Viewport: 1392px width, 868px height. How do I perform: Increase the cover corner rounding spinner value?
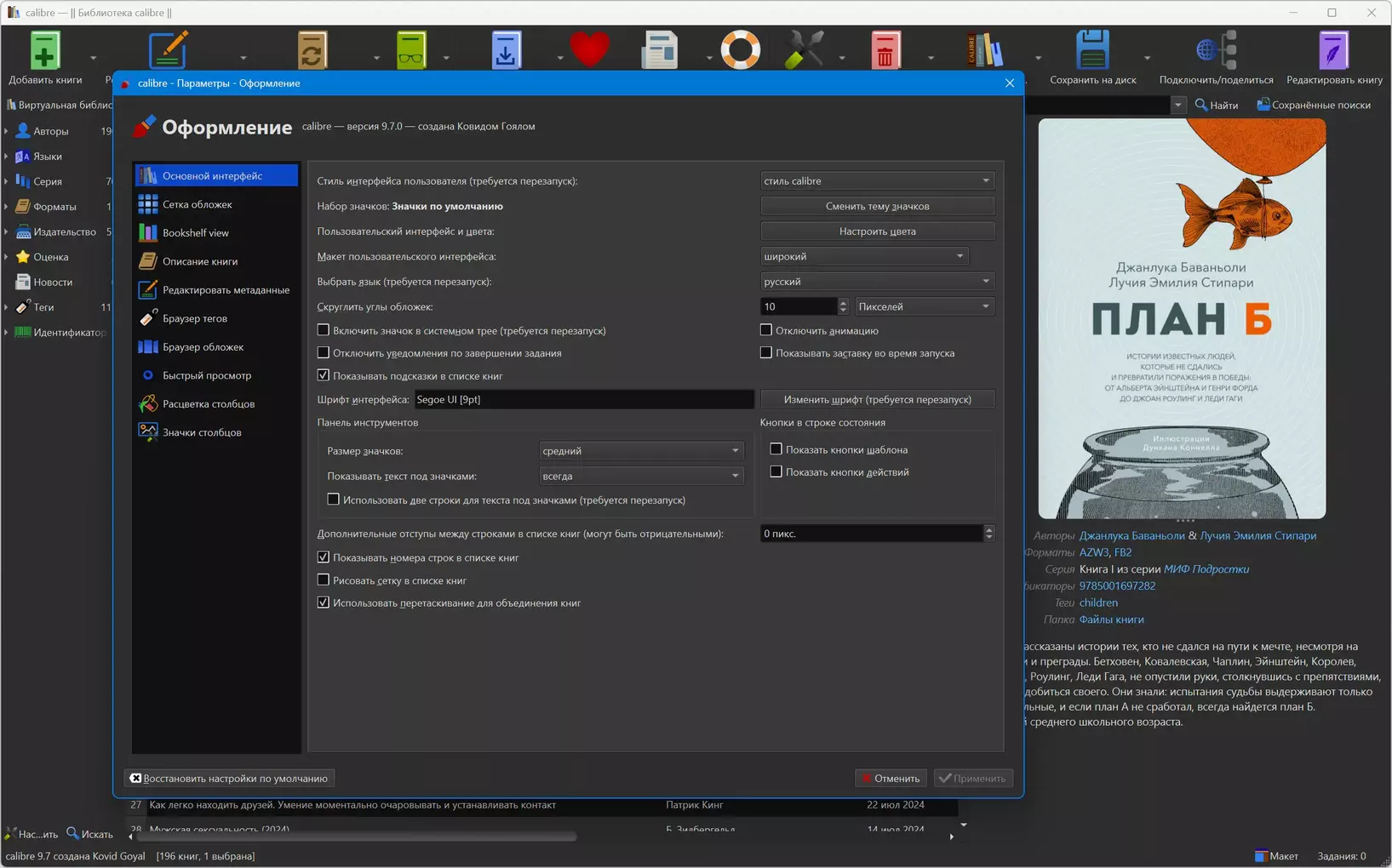pos(843,302)
